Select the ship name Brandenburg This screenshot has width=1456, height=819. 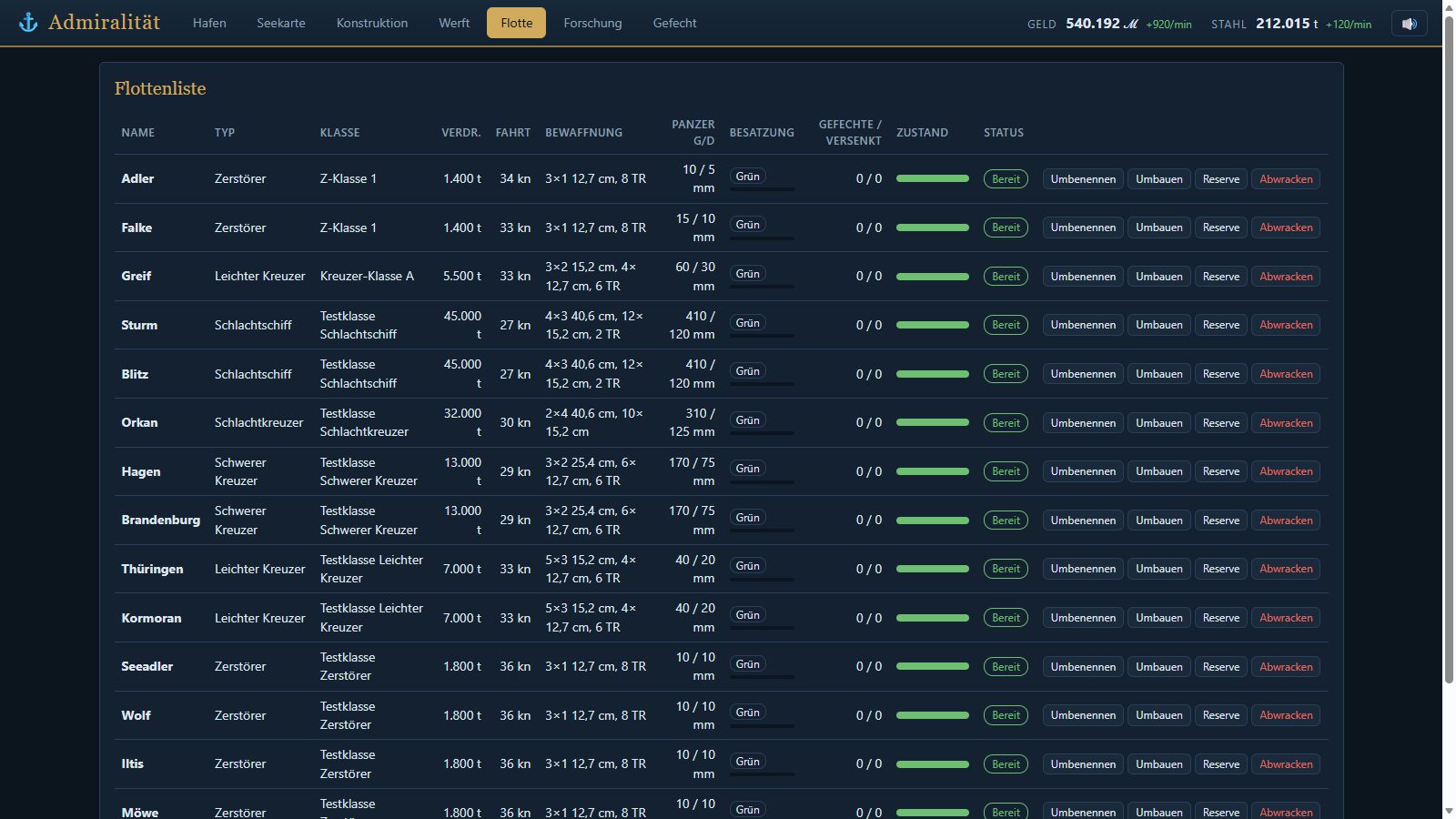tap(160, 520)
